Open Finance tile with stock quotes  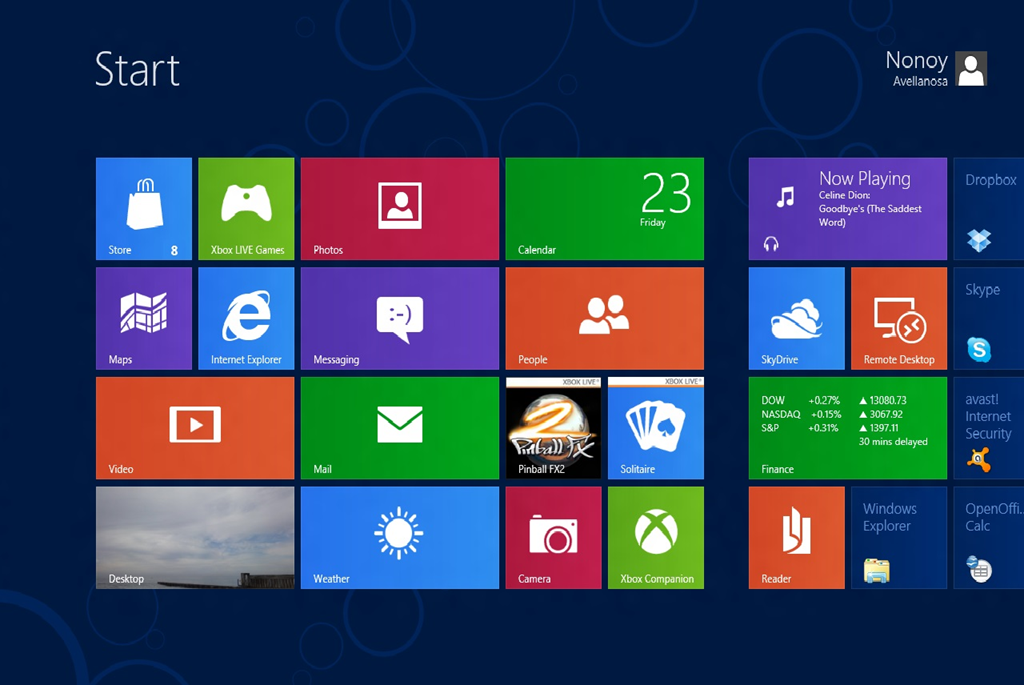[x=847, y=427]
